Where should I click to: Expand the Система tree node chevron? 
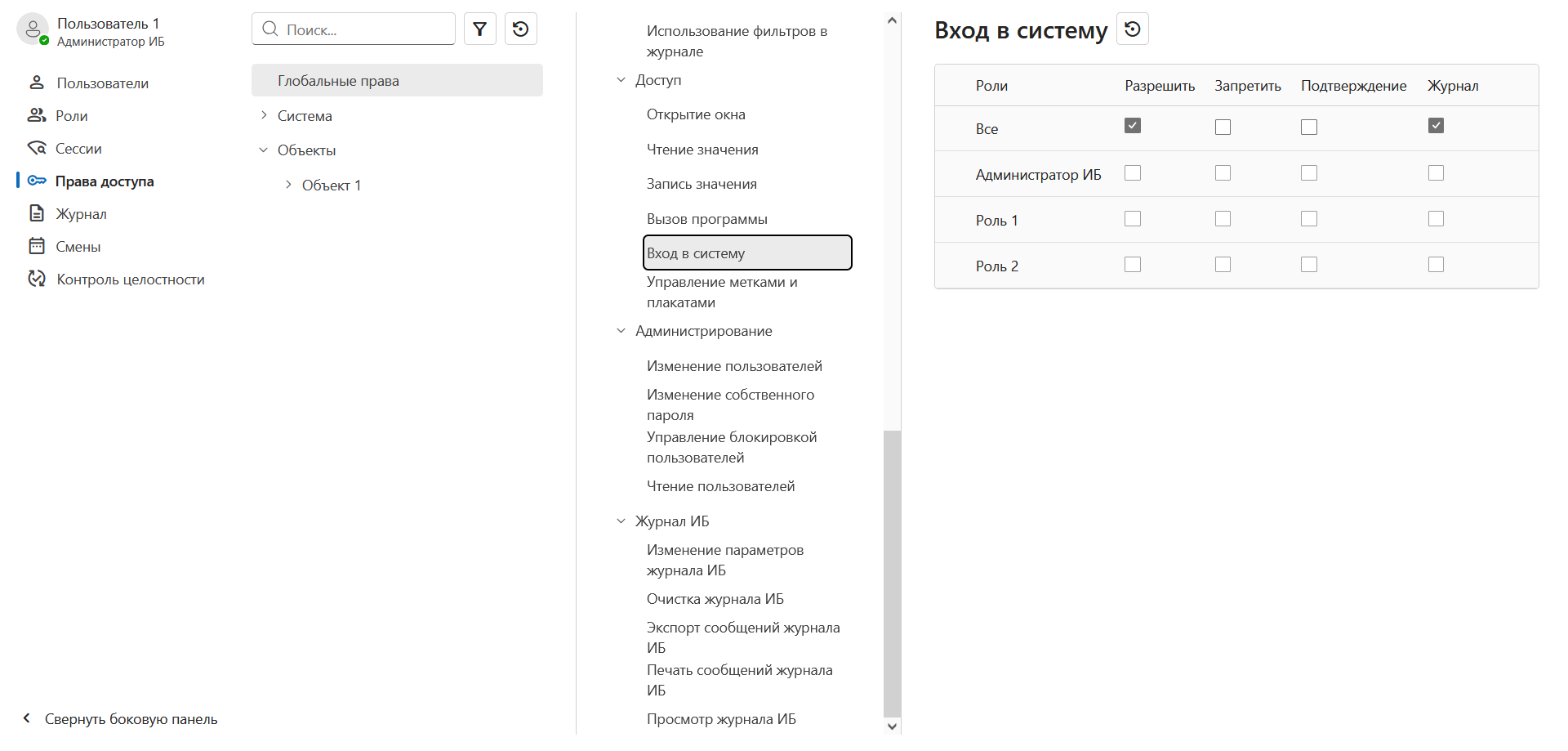click(264, 115)
